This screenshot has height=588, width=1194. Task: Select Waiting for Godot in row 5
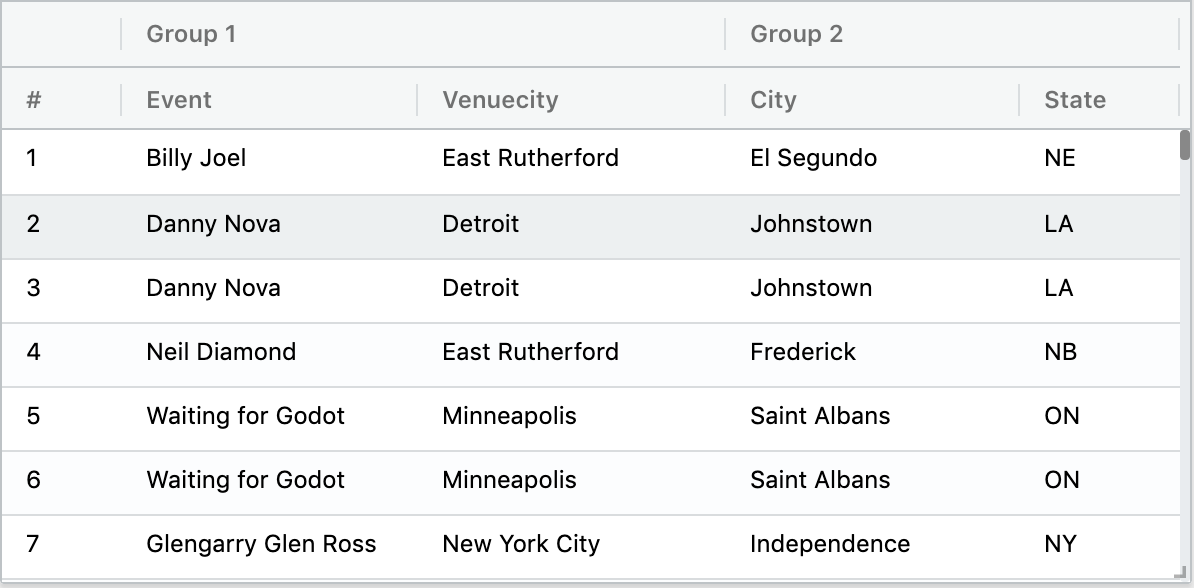point(245,416)
